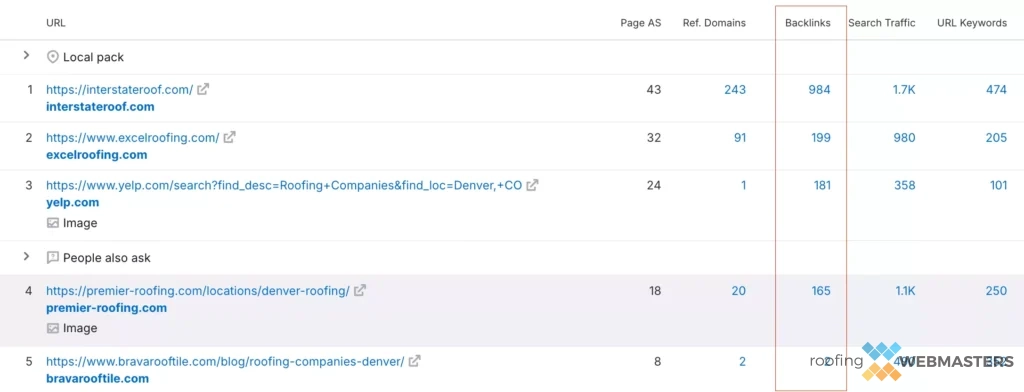
Task: Click the Image icon under premier-roofing.com
Action: (53, 328)
